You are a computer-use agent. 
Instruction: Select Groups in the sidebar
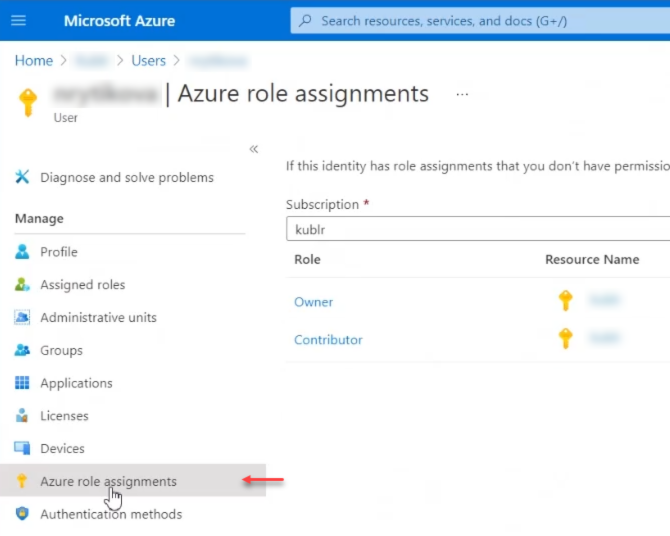pyautogui.click(x=62, y=350)
